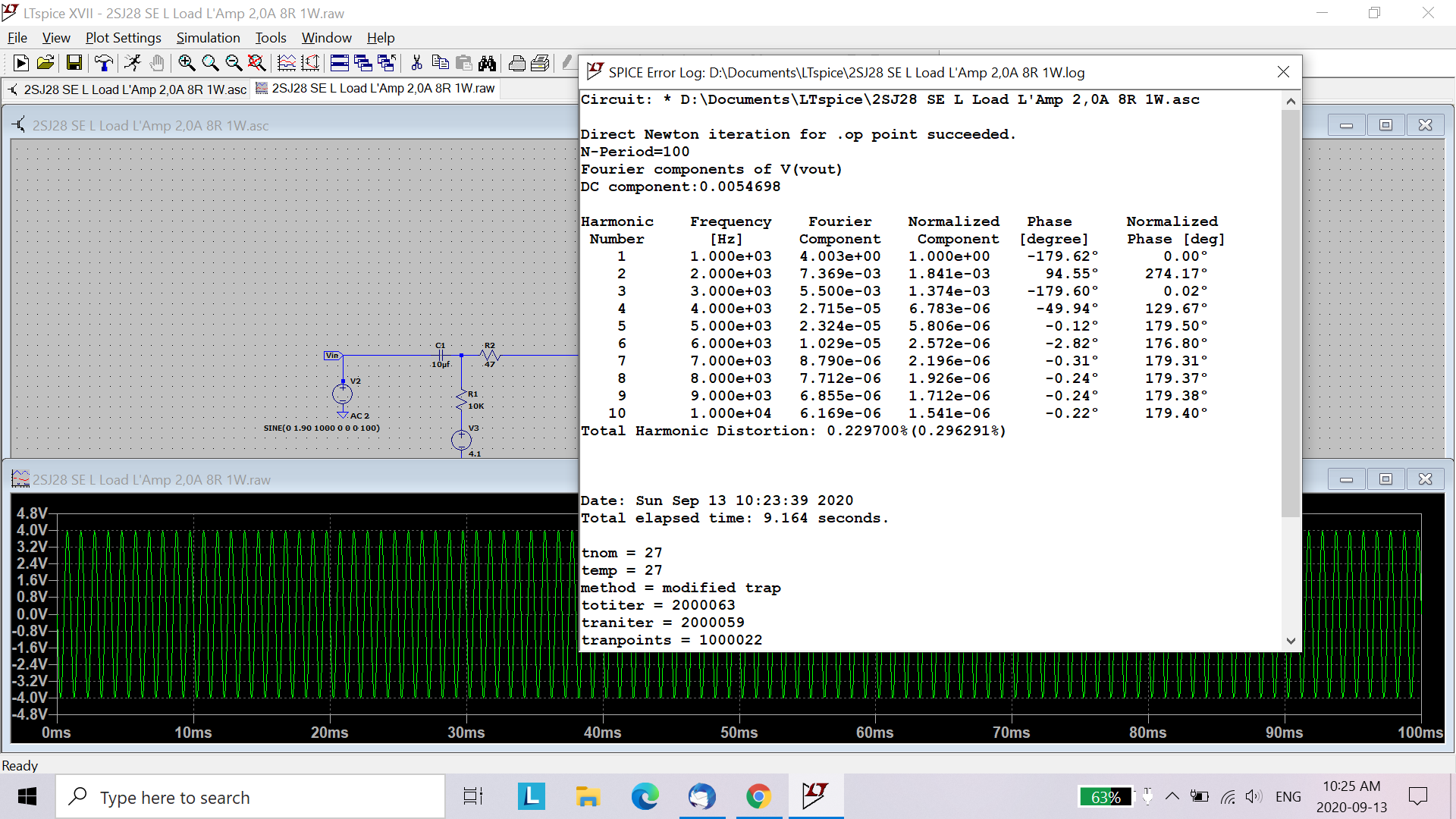This screenshot has width=1456, height=819.
Task: Open the Plot Settings menu
Action: pyautogui.click(x=123, y=37)
